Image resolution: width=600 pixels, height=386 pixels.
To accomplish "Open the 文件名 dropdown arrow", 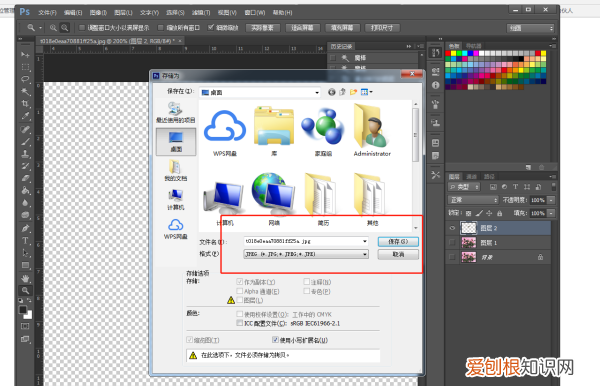I will click(365, 241).
